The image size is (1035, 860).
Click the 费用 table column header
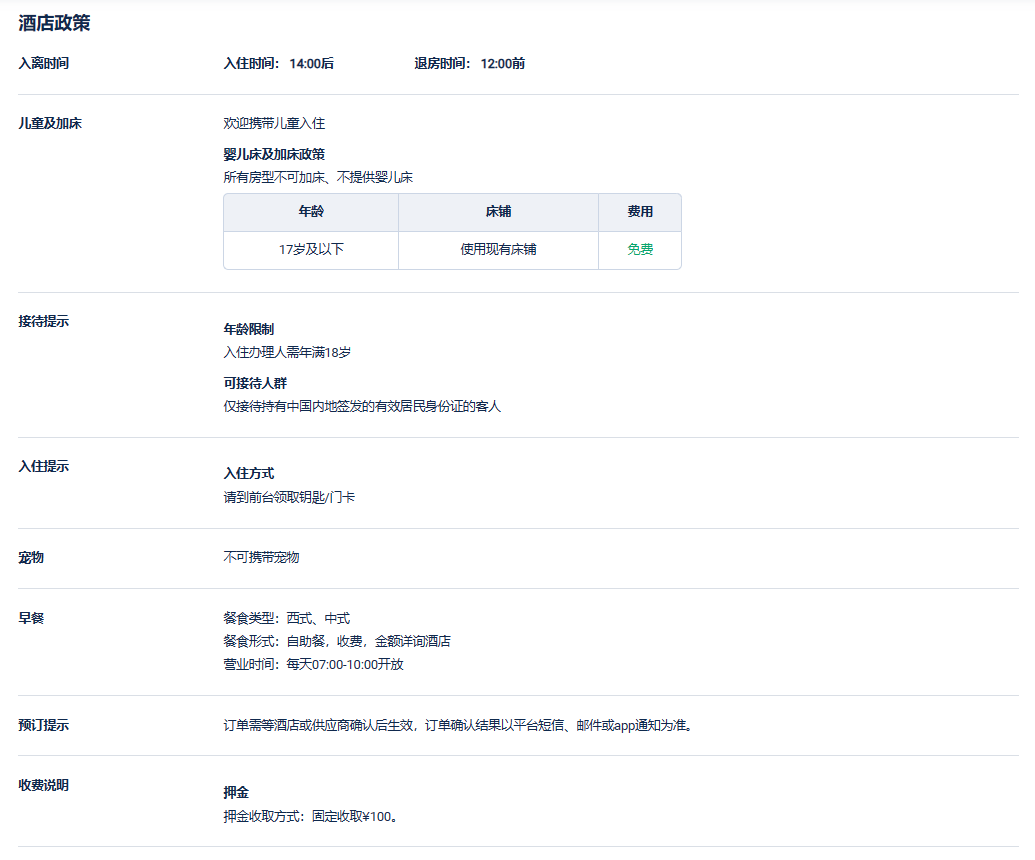pos(640,212)
